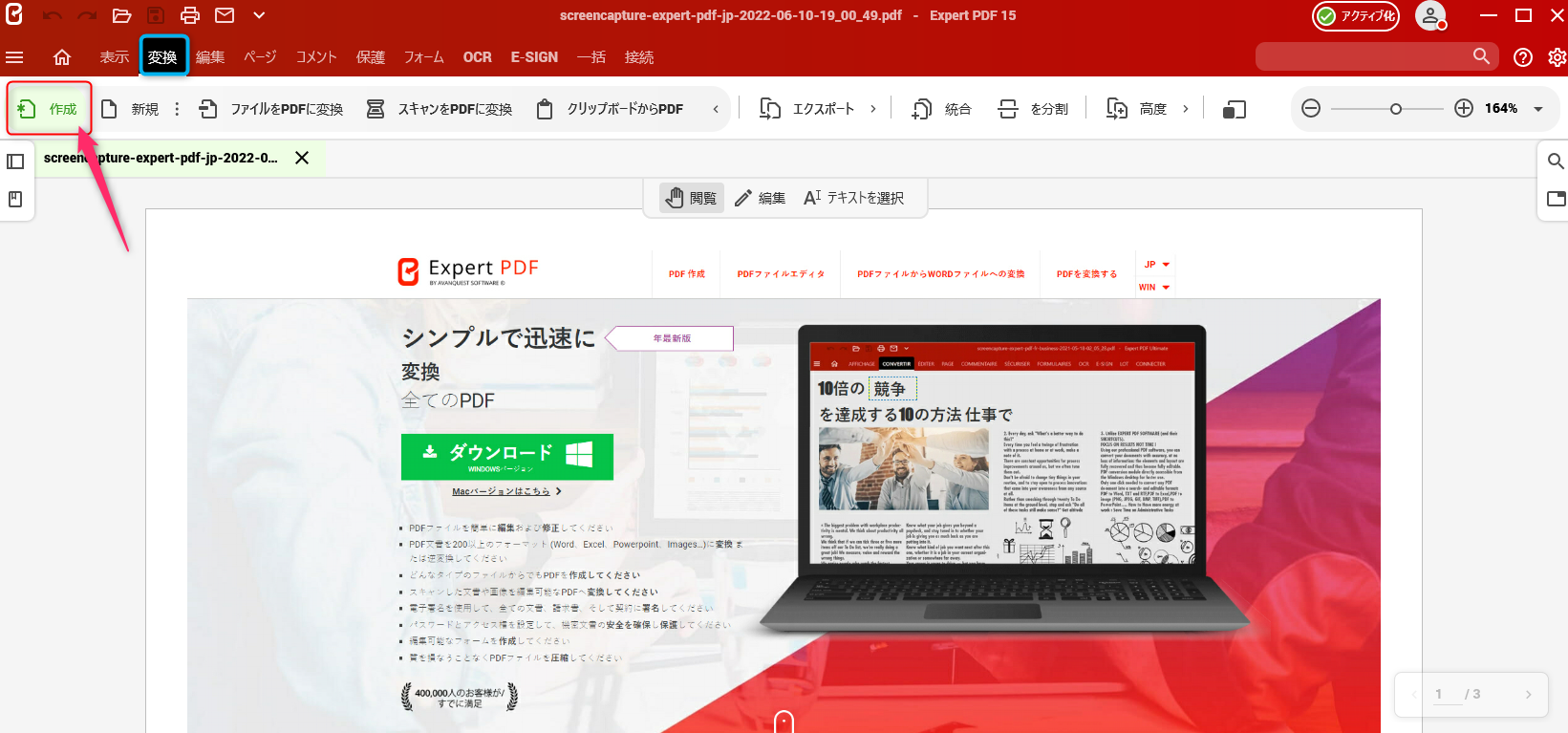Close the screencapture-expert-pdf document tab
This screenshot has width=1568, height=733.
click(x=302, y=158)
